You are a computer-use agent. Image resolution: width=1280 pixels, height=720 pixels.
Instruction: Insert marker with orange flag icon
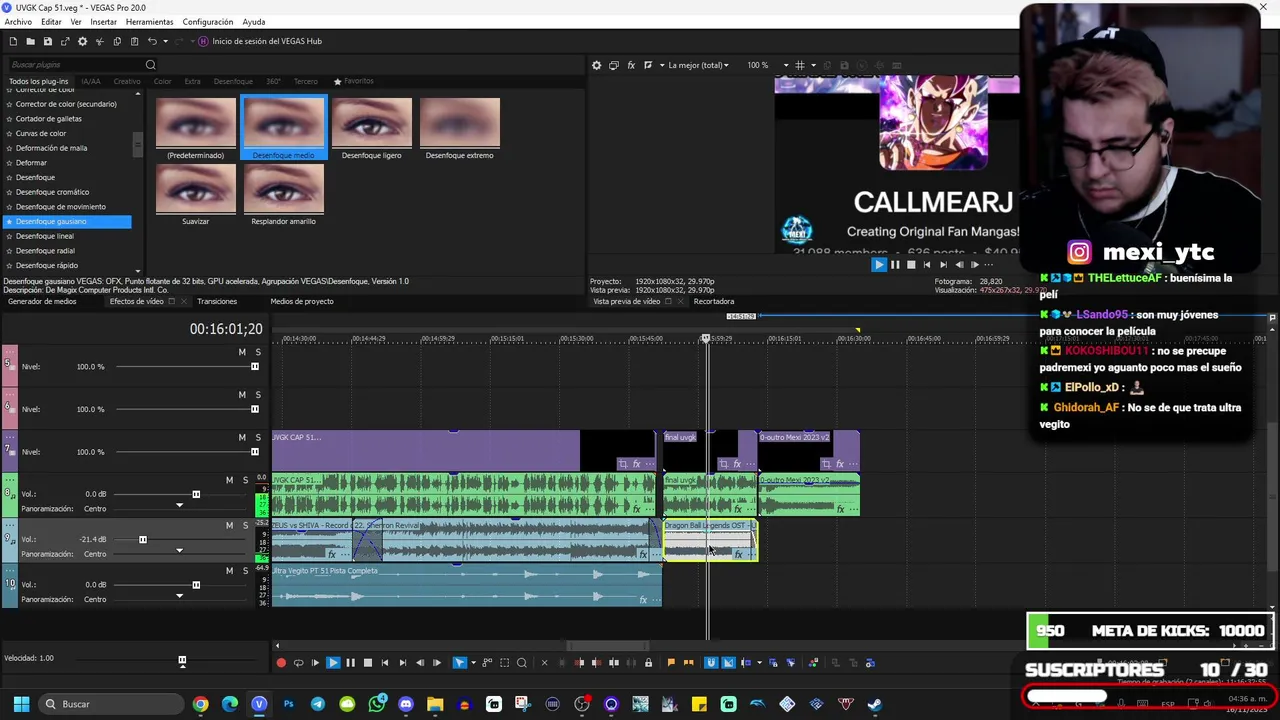(x=671, y=662)
